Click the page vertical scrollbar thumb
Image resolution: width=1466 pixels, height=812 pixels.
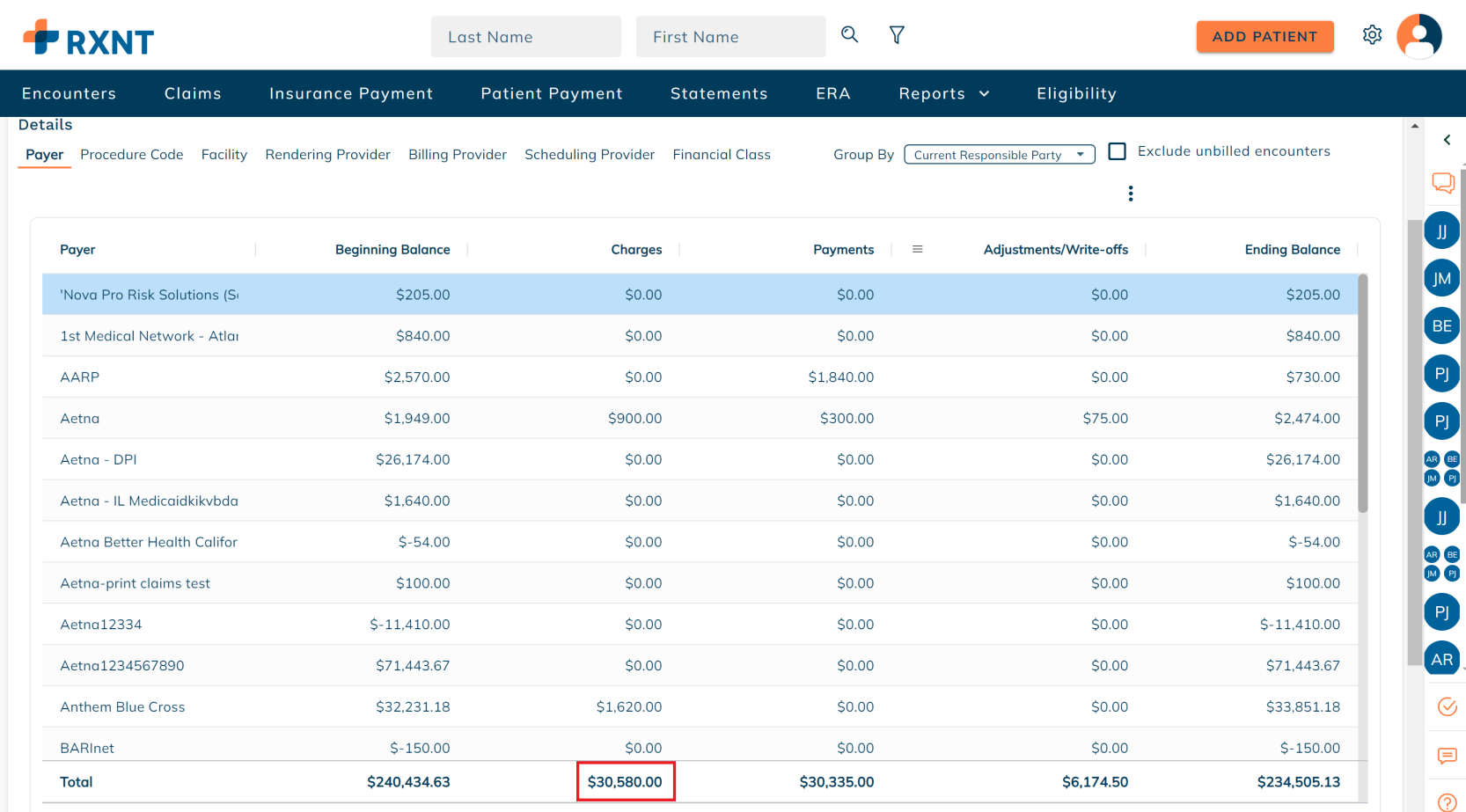(x=1414, y=443)
